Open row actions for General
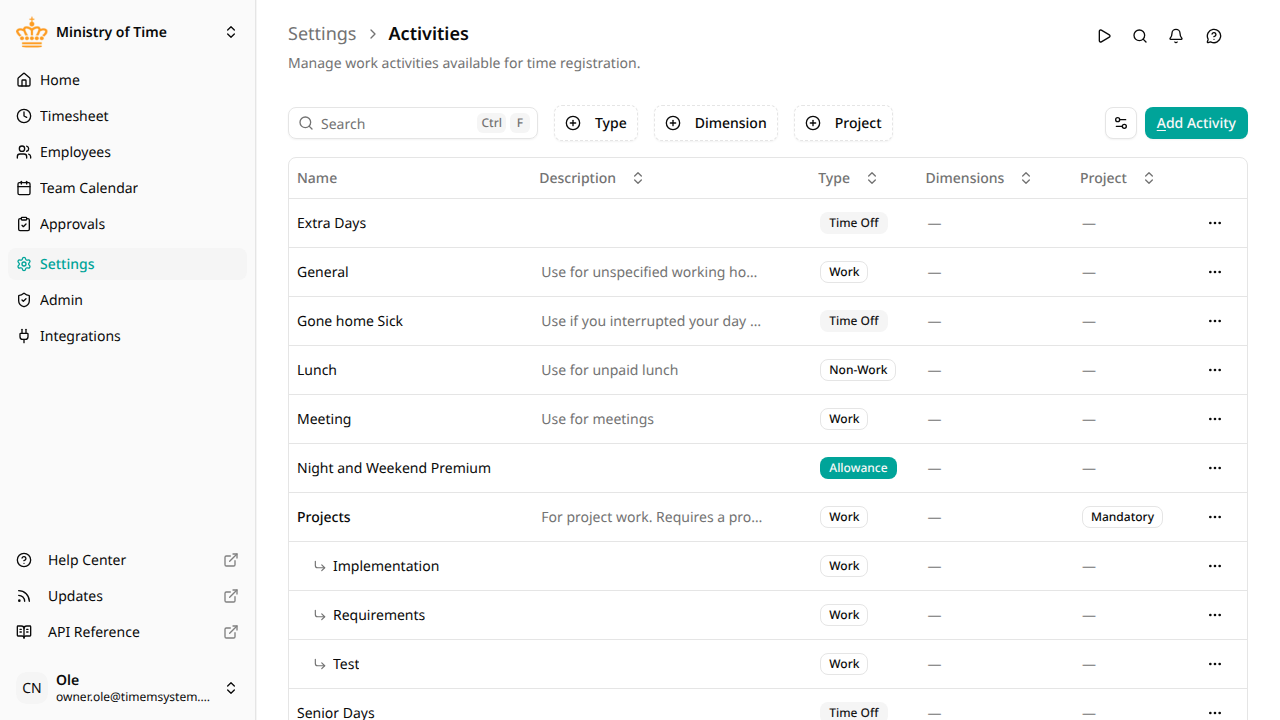Screen dimensions: 1280x720 1215,272
